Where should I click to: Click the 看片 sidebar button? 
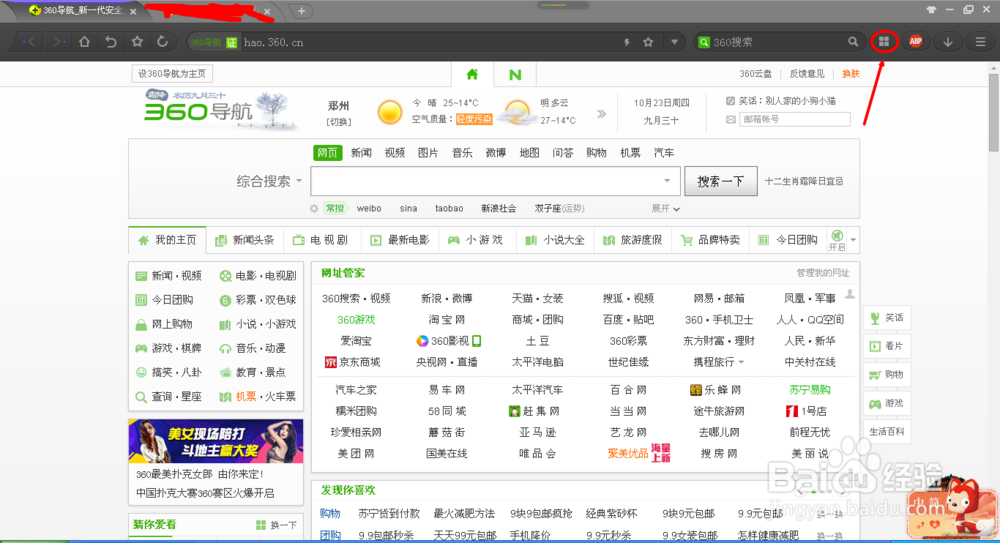click(887, 346)
